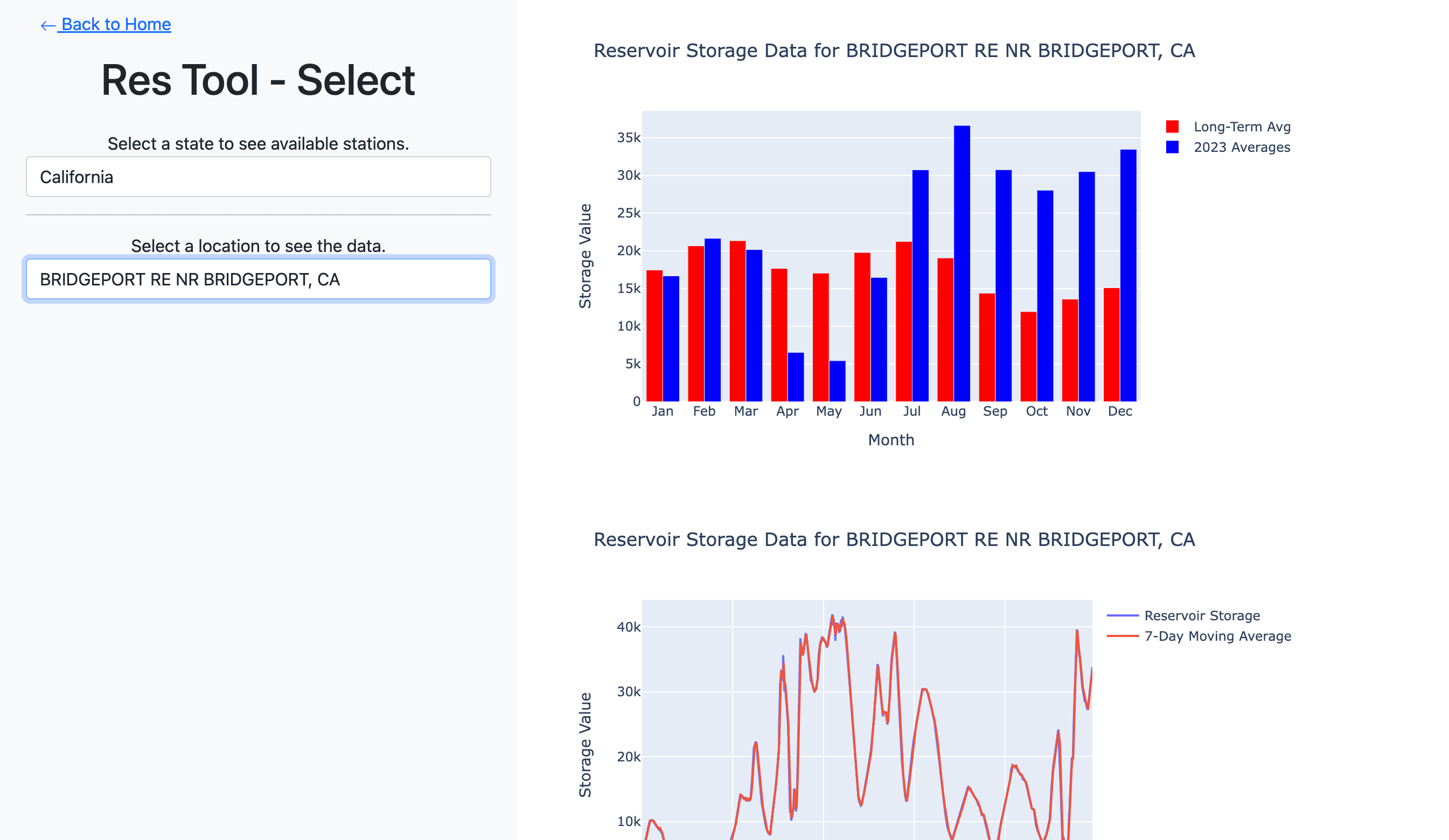Click the red March long-term bar
The image size is (1449, 840).
[x=738, y=321]
